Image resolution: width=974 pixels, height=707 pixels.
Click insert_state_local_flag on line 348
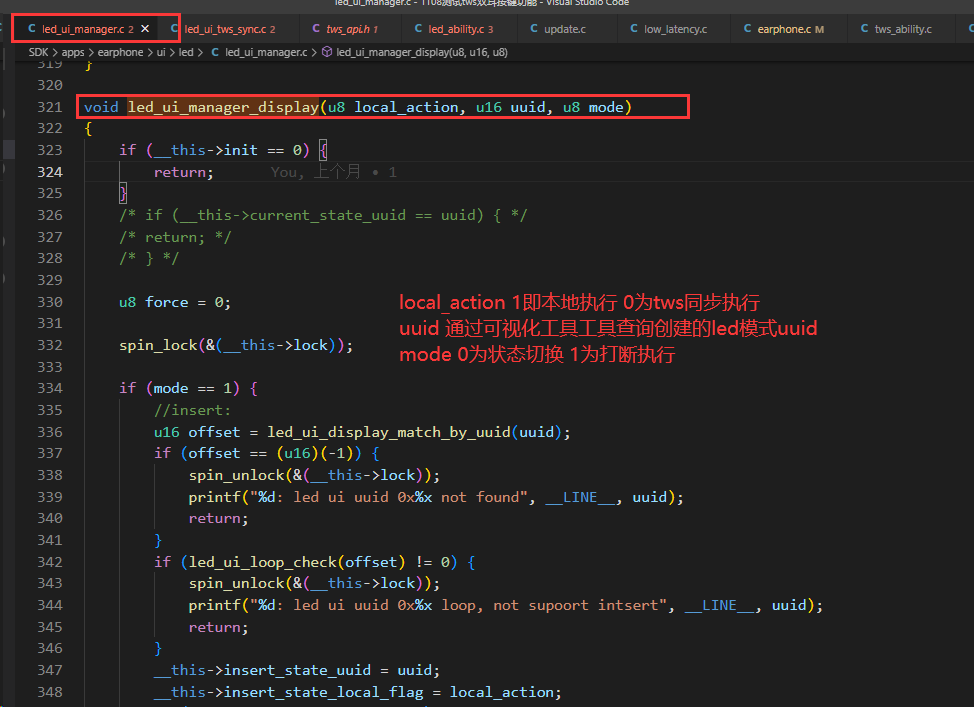323,692
